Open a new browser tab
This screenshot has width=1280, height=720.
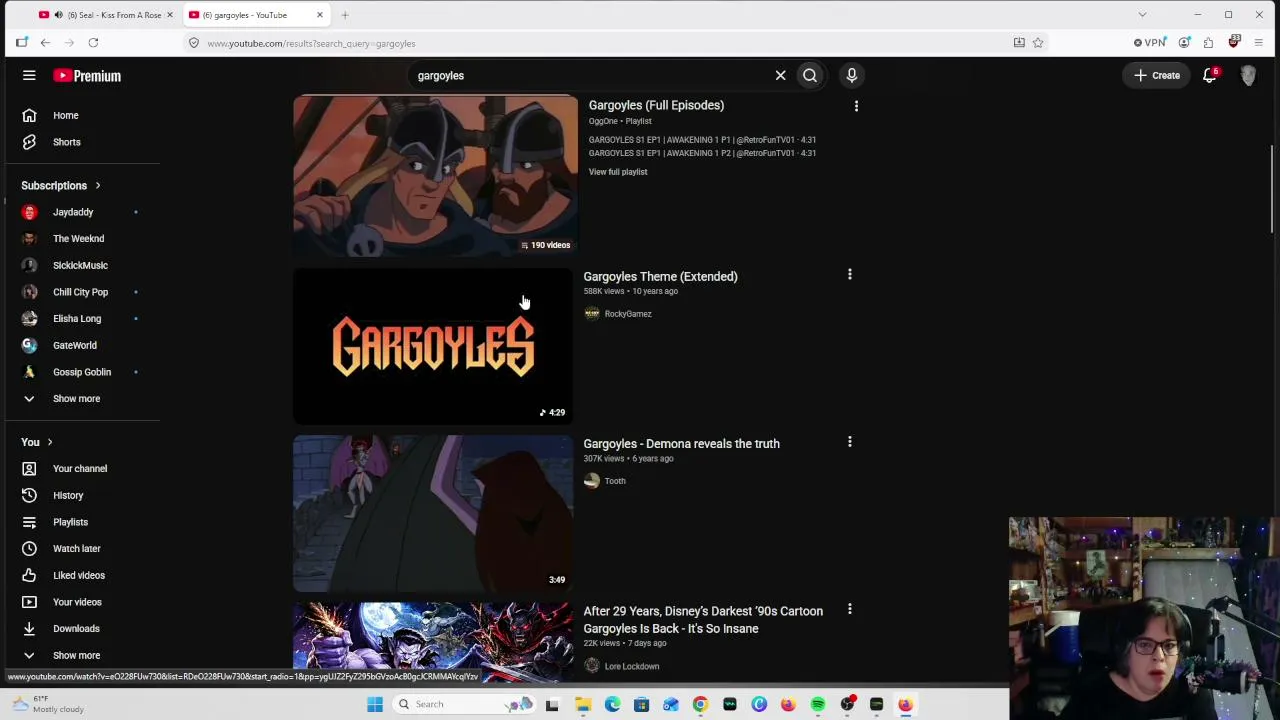click(x=345, y=15)
